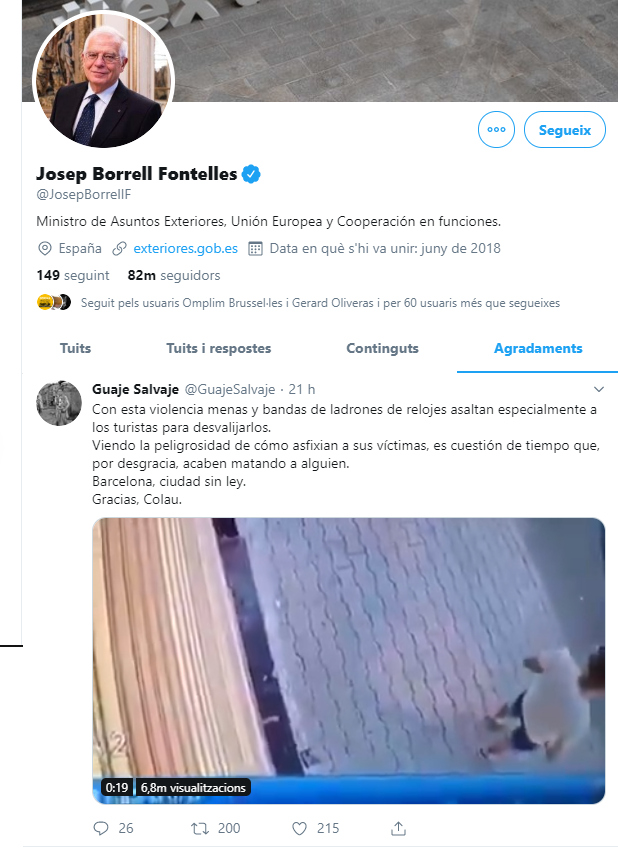Open Guaje Salvaje's avatar
The height and width of the screenshot is (852, 618).
pyautogui.click(x=59, y=403)
